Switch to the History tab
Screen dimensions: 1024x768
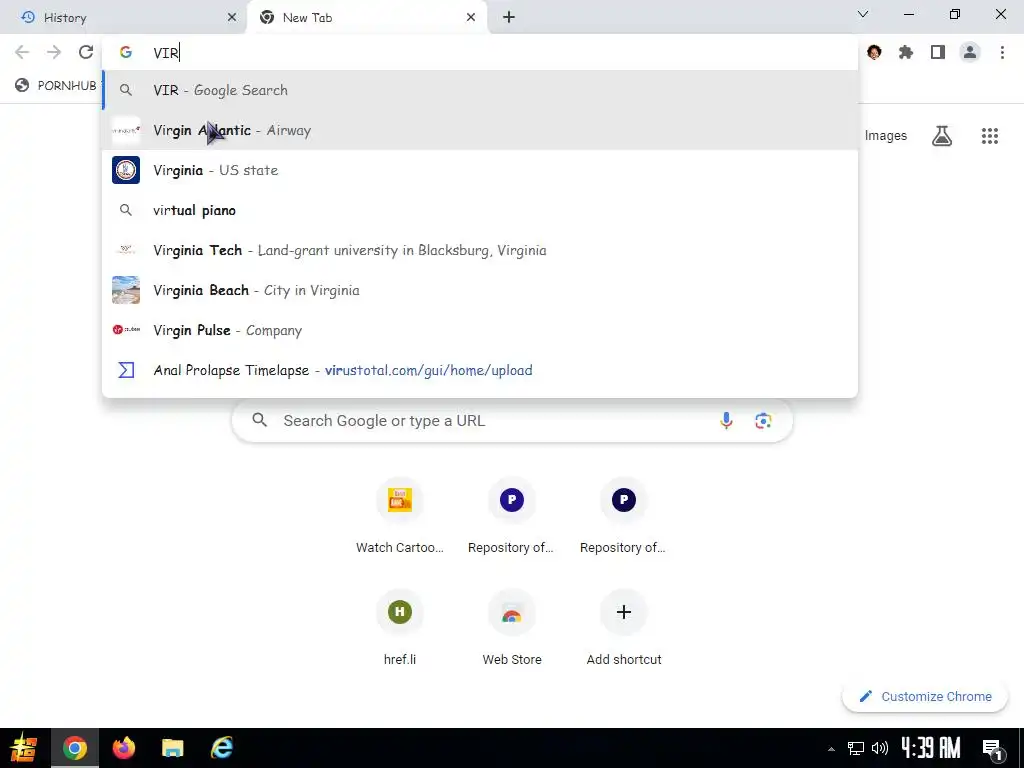[x=122, y=18]
